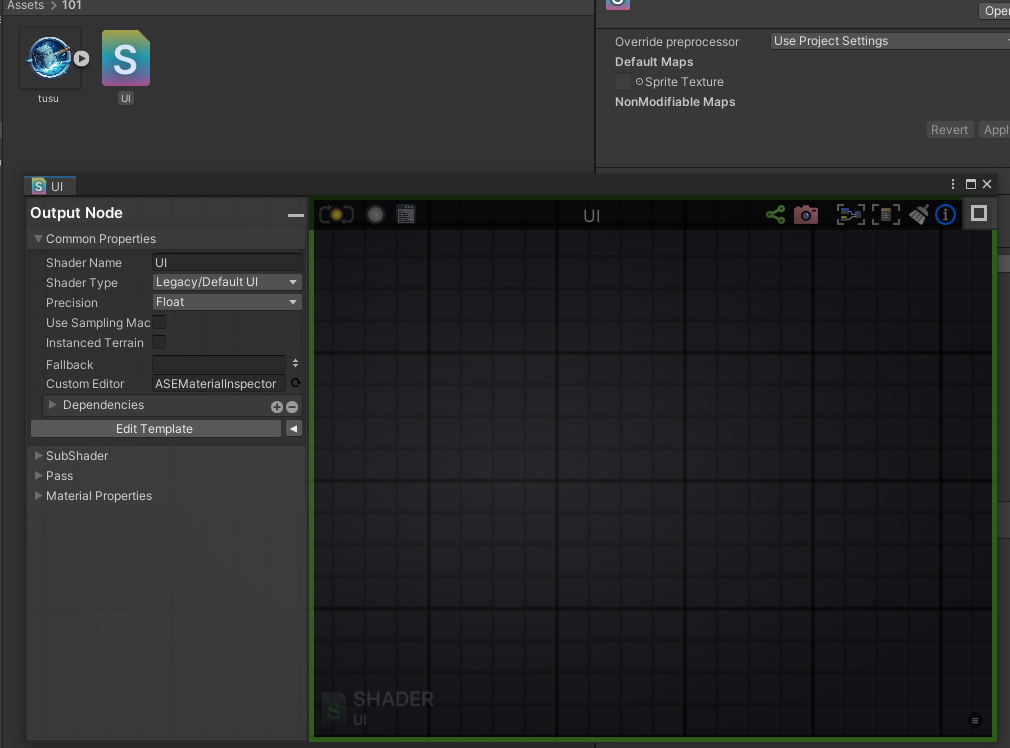Open the small menu icon at canvas bottom-right
The width and height of the screenshot is (1010, 748).
tap(975, 720)
